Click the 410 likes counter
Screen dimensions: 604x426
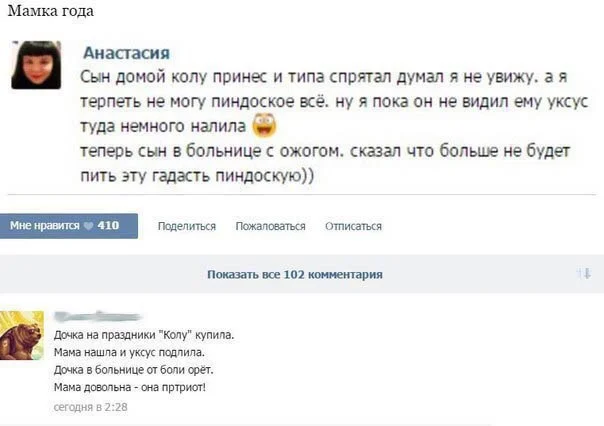108,226
